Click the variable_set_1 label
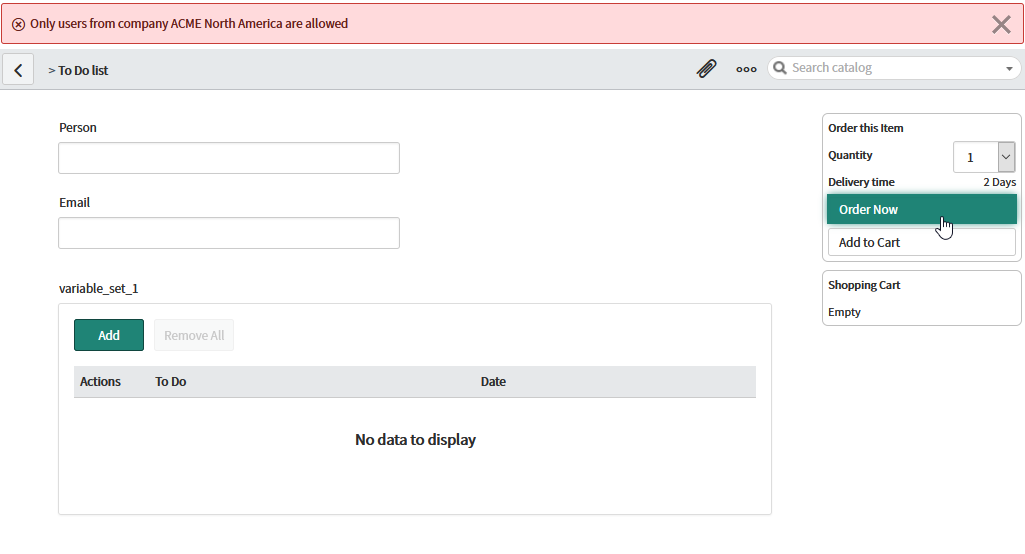Screen dimensions: 1025x554 click(x=99, y=288)
